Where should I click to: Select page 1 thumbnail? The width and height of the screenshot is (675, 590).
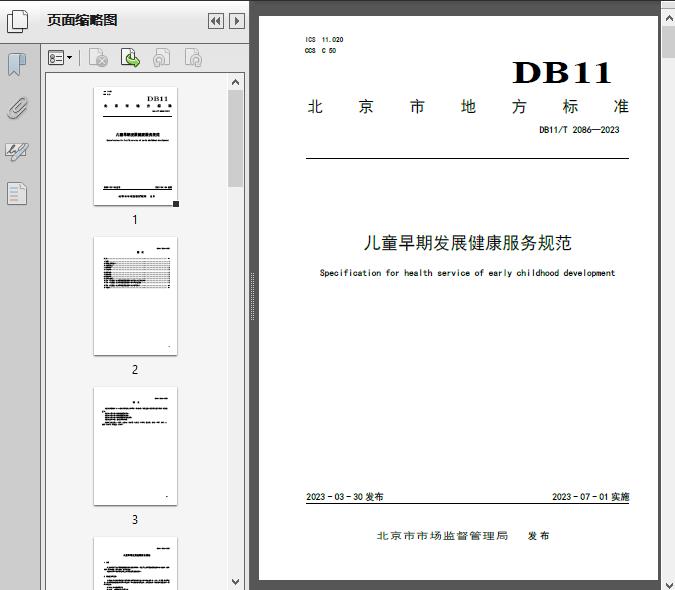(x=135, y=146)
